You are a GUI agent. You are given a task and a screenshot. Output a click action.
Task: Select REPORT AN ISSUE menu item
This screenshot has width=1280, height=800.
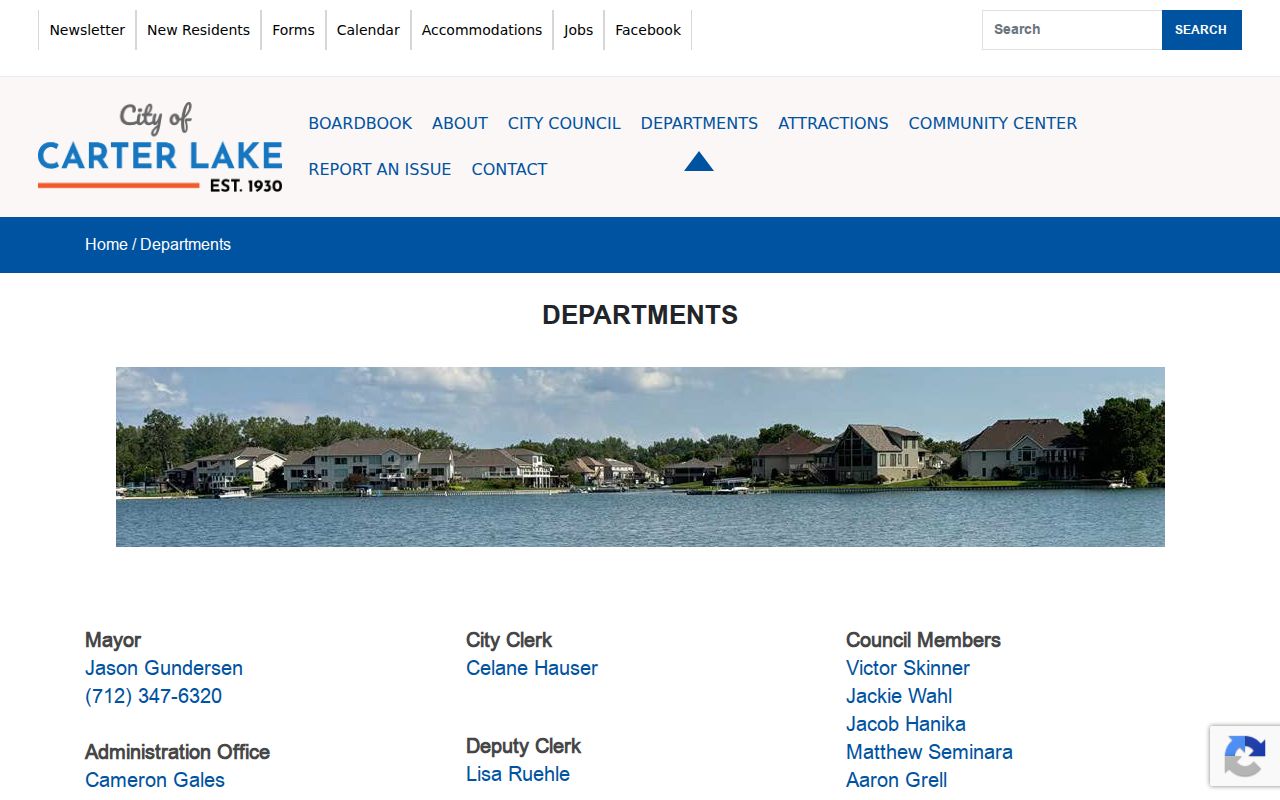(x=380, y=169)
